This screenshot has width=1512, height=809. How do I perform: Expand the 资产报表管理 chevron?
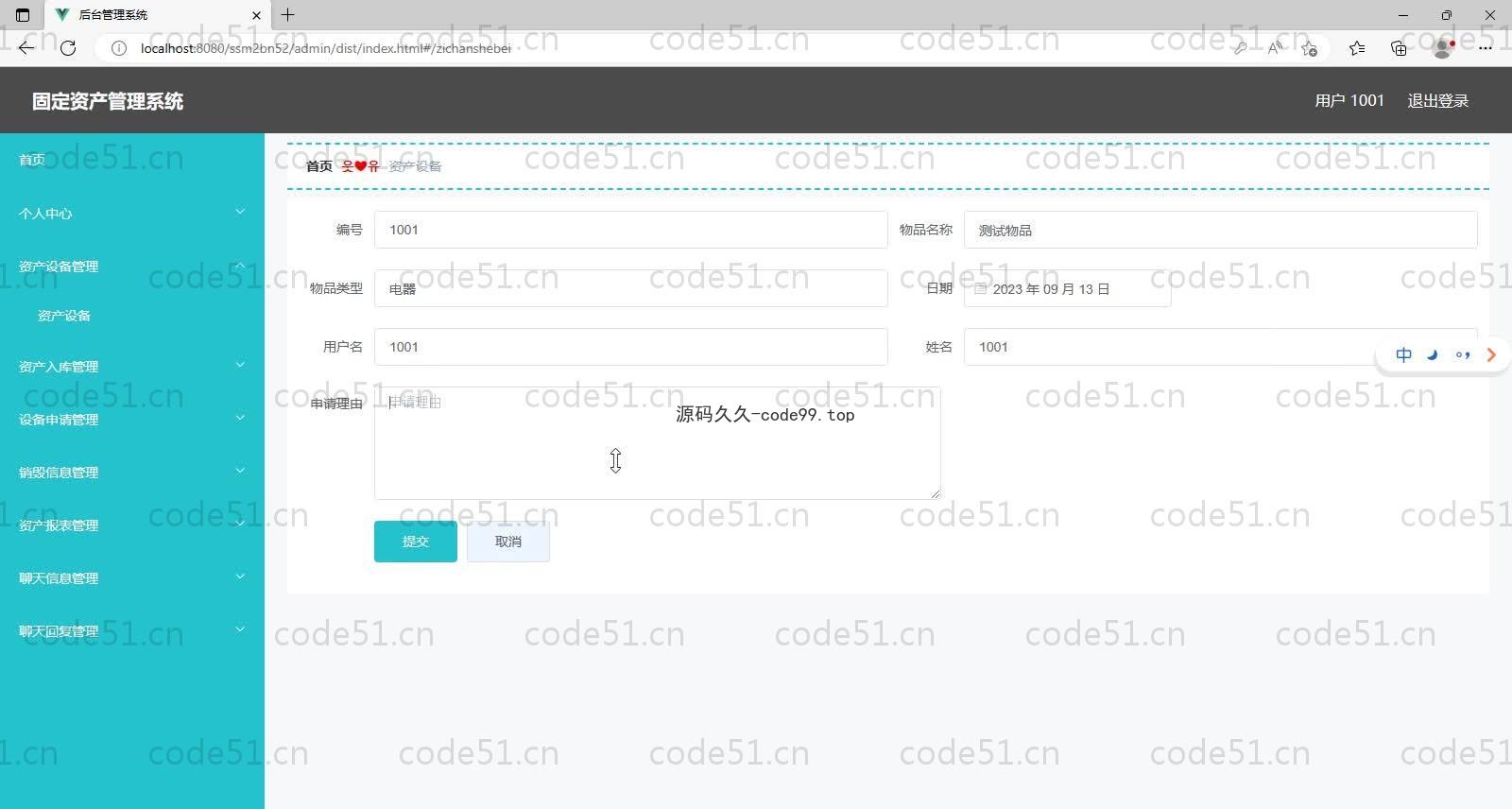tap(240, 524)
